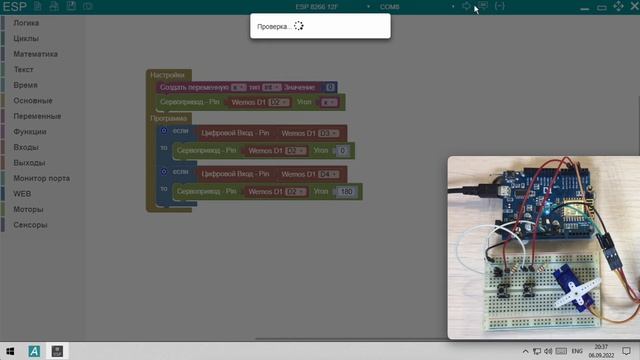Click the save project icon in top toolbar
The height and width of the screenshot is (360, 640).
tap(71, 6)
